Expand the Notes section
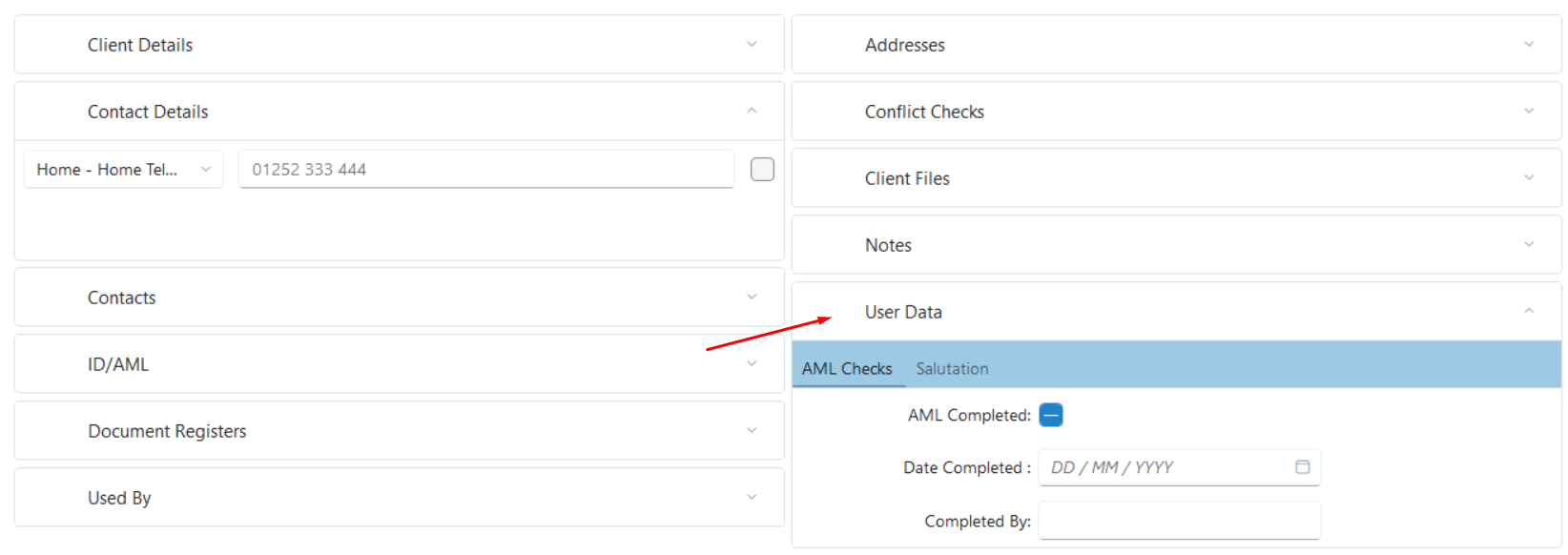1568x555 pixels. [1176, 245]
